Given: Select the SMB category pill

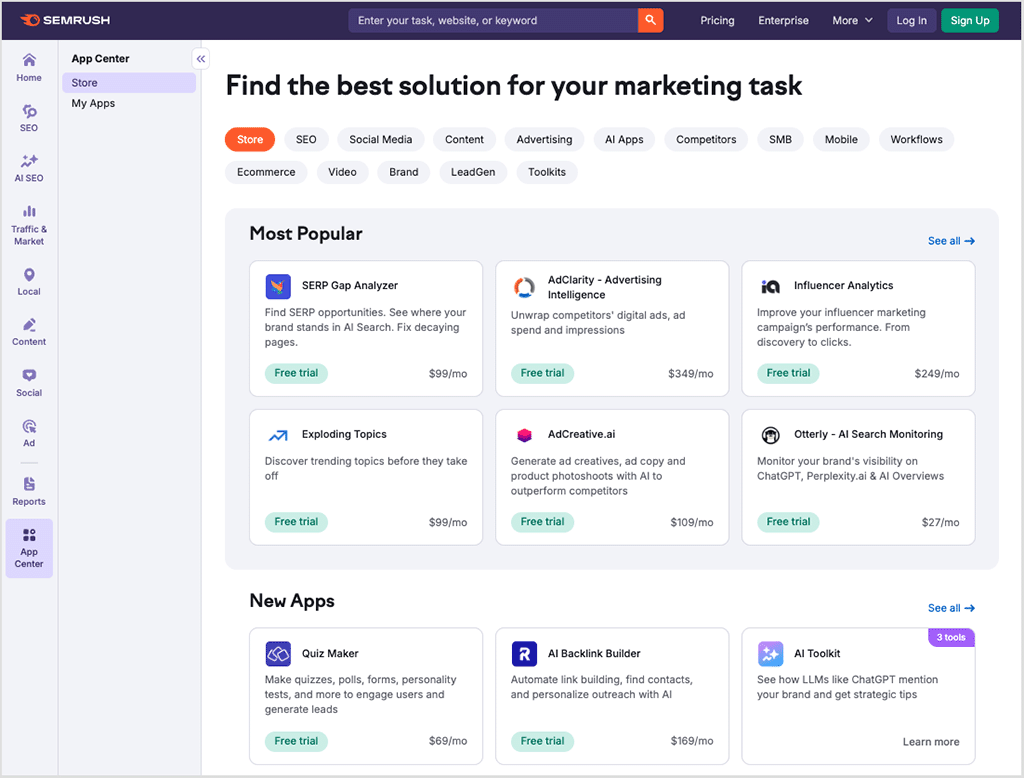Looking at the screenshot, I should point(780,140).
